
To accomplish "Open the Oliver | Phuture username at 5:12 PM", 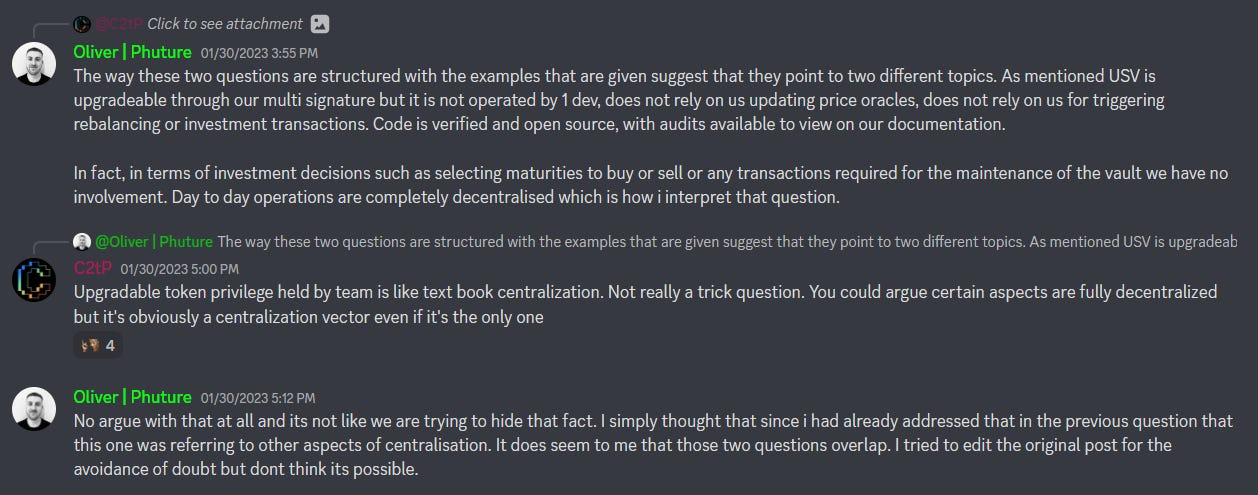I will tap(132, 398).
